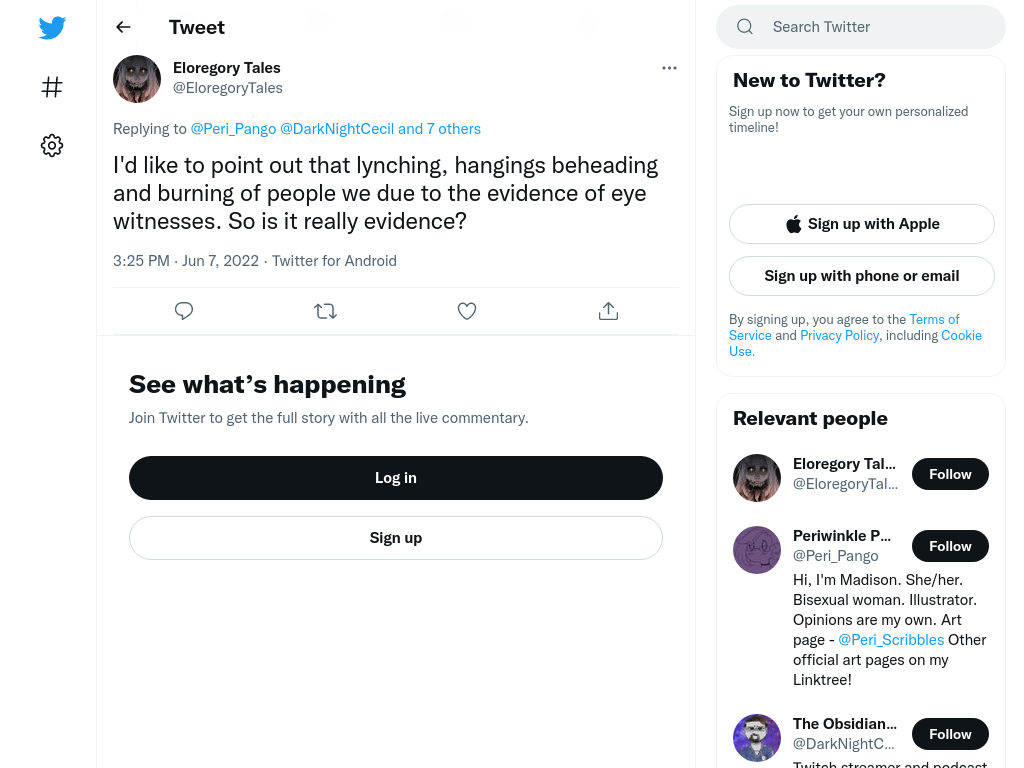Like the tweet with the heart icon

point(466,311)
